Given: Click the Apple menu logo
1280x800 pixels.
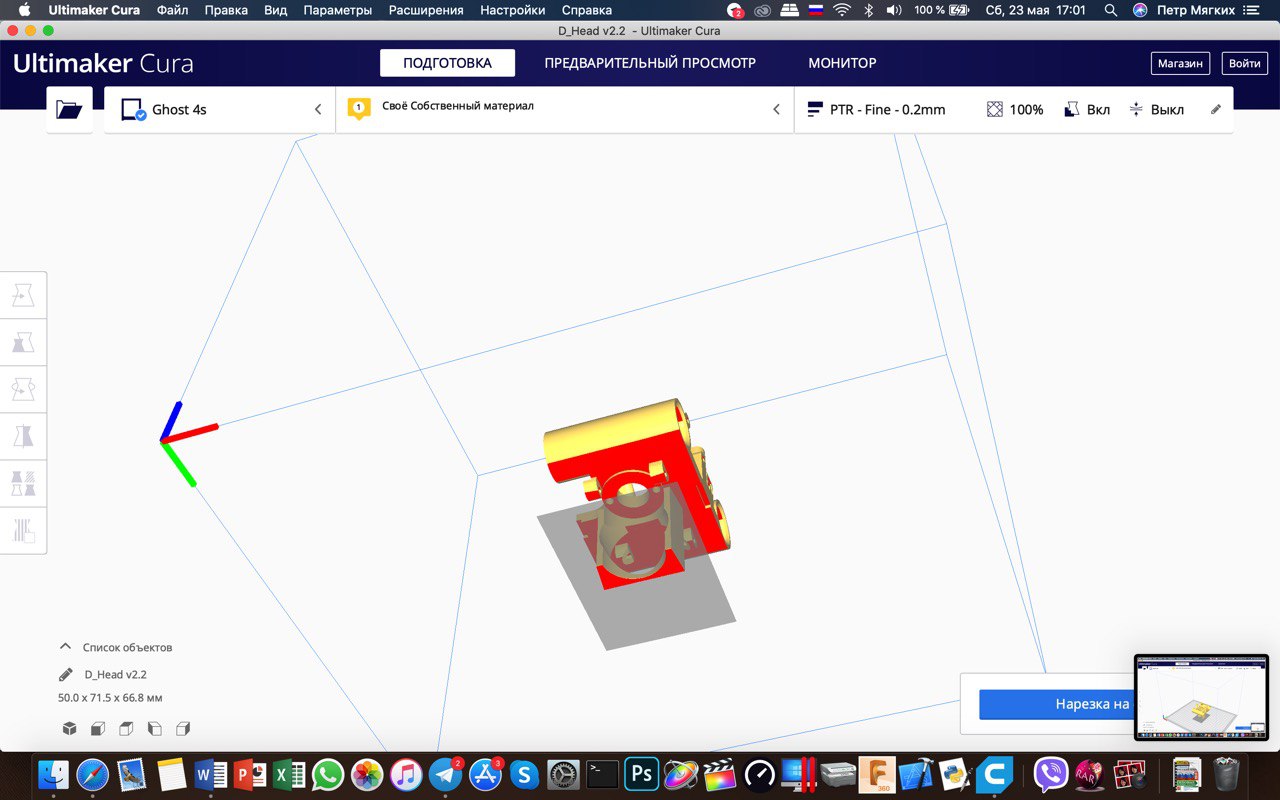Looking at the screenshot, I should click(x=24, y=10).
